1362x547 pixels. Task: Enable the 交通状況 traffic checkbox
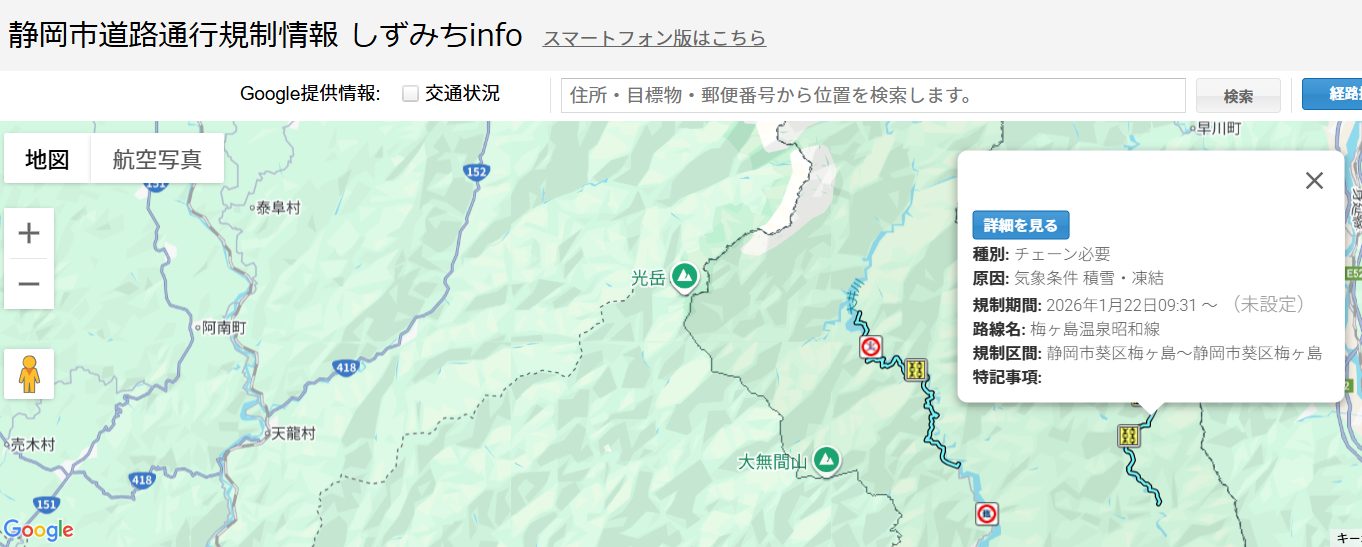pos(410,94)
